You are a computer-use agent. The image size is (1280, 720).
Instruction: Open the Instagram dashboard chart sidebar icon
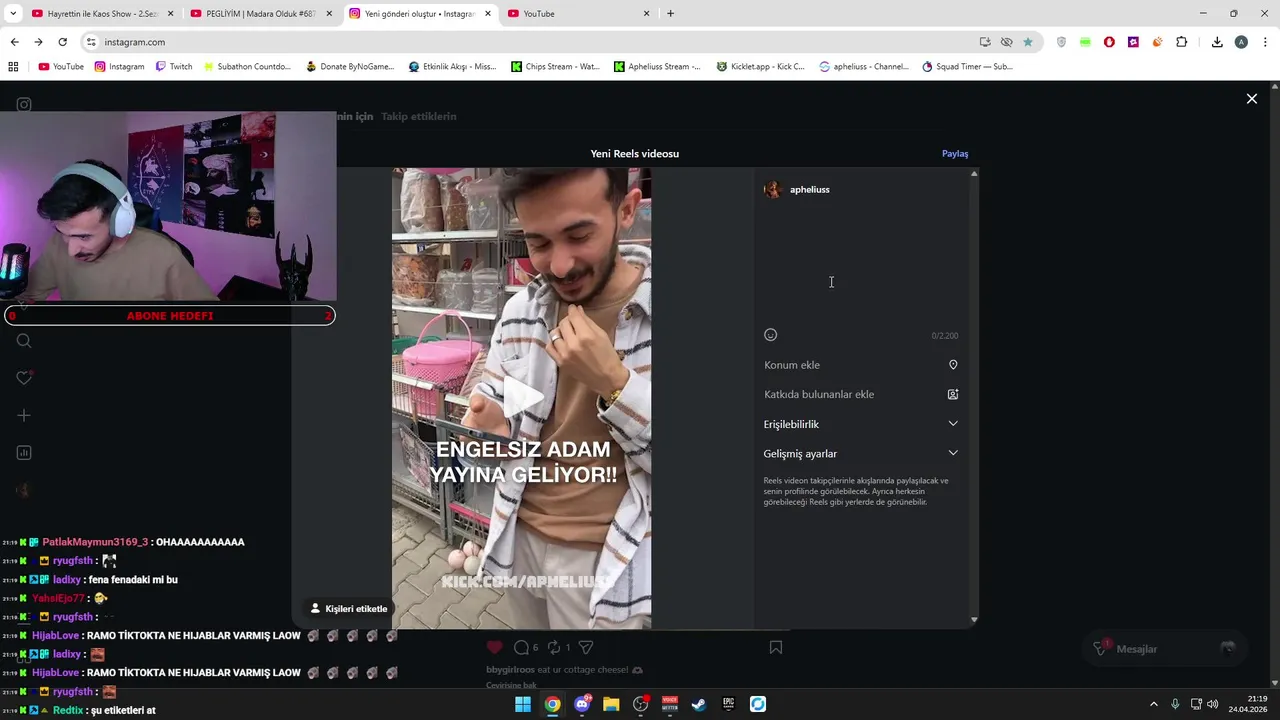[x=24, y=453]
